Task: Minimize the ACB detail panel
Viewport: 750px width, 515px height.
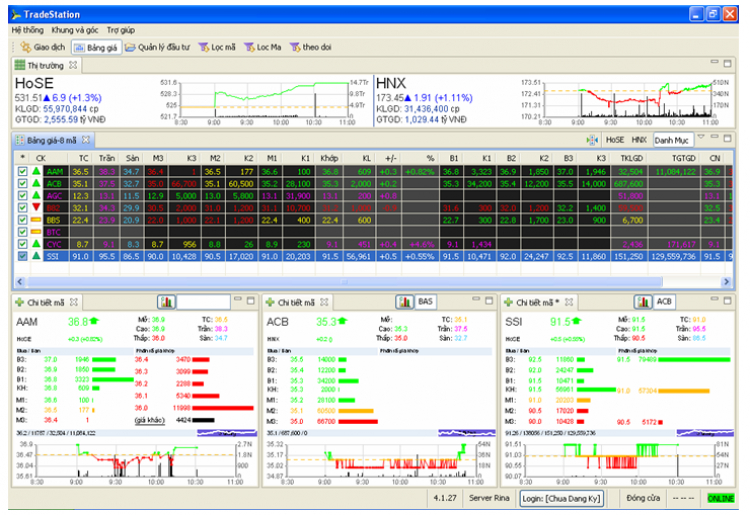Action: pyautogui.click(x=476, y=299)
